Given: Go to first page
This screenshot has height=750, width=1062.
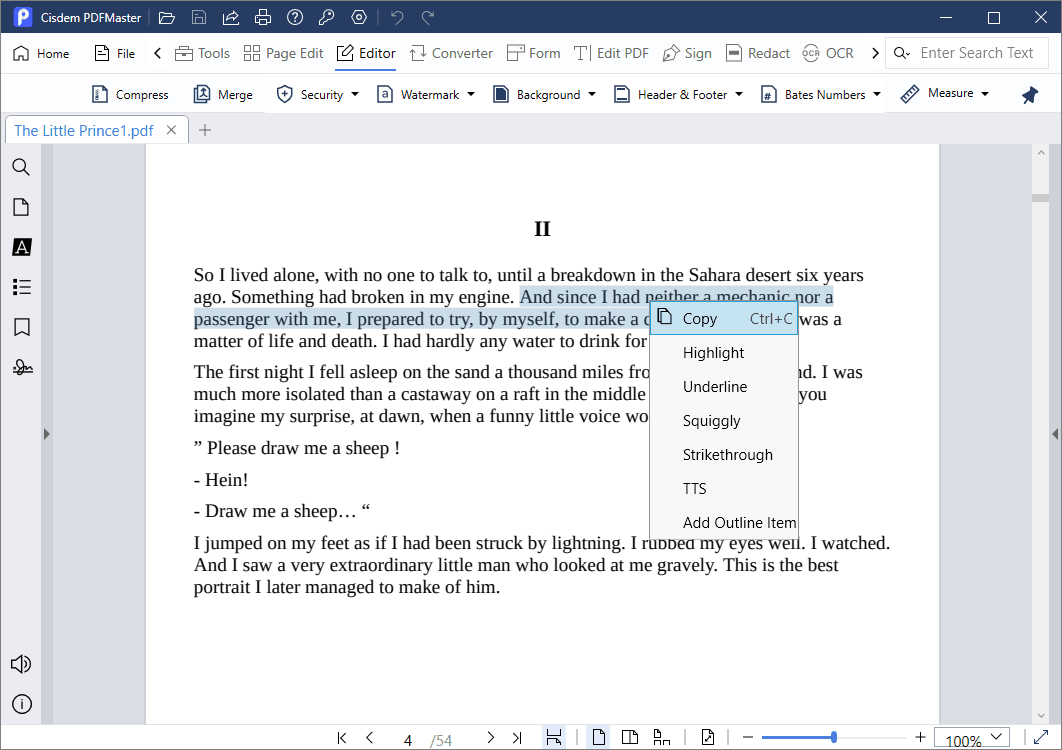Looking at the screenshot, I should coord(342,738).
